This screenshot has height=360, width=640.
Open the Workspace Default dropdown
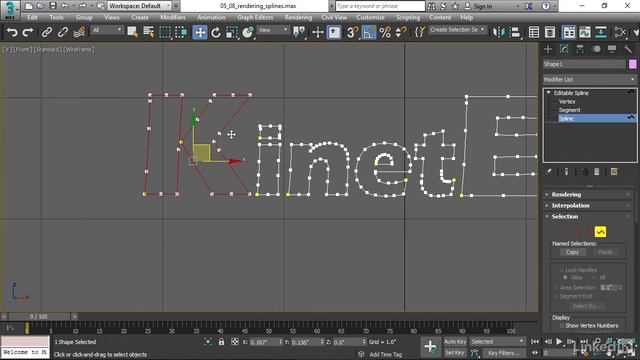coord(140,6)
